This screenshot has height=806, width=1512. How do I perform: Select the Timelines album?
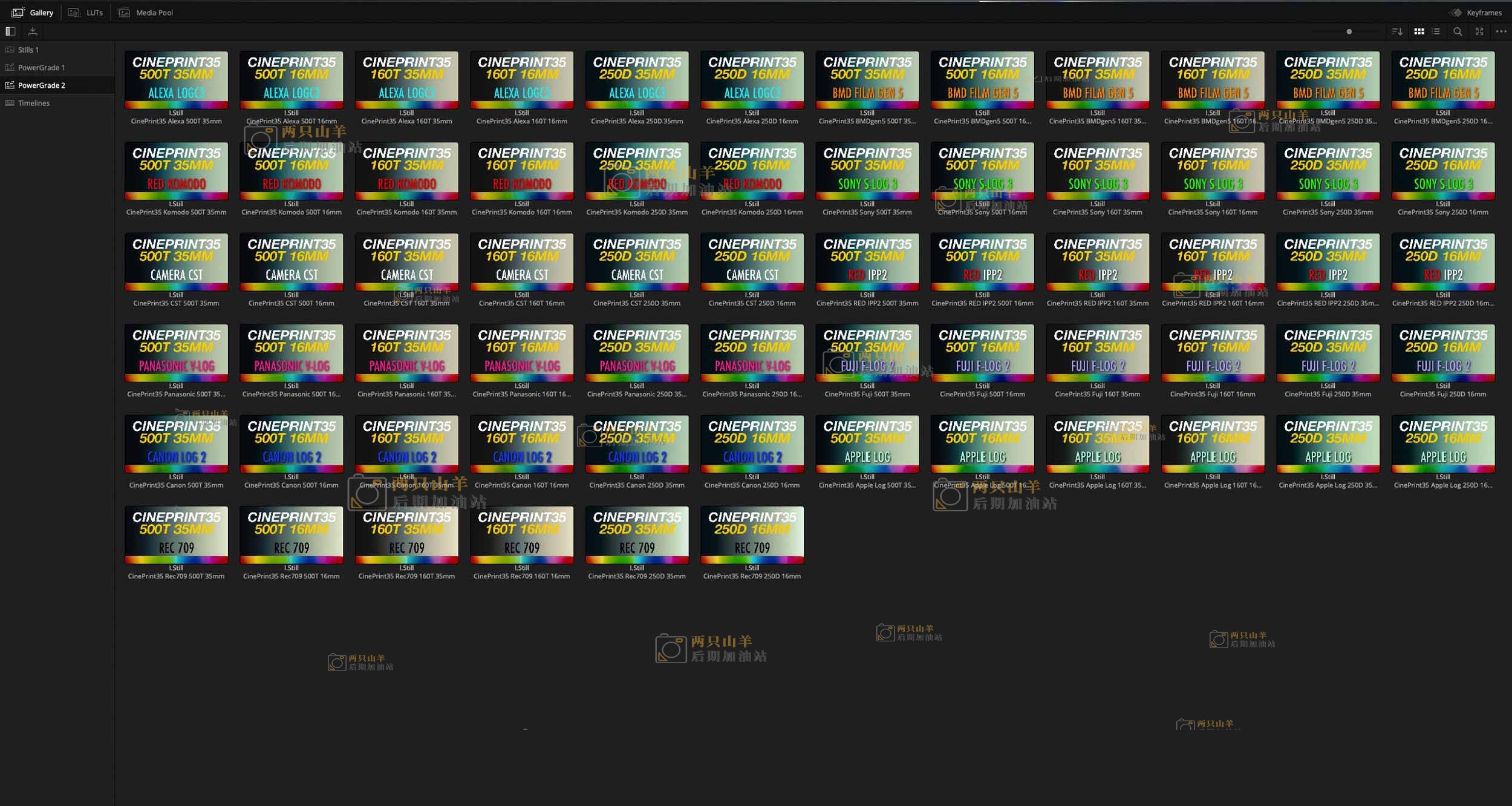point(33,103)
